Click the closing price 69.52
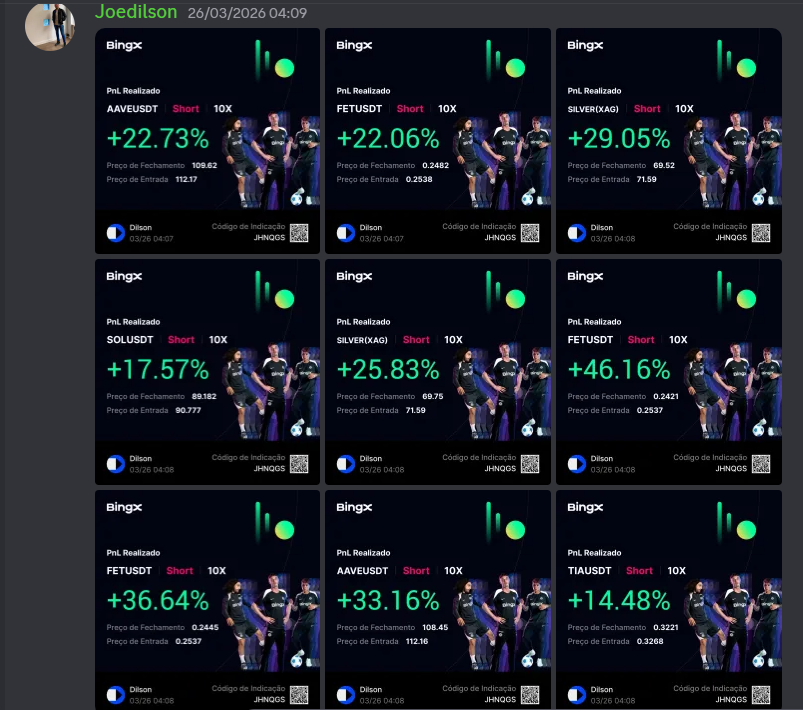 point(664,165)
